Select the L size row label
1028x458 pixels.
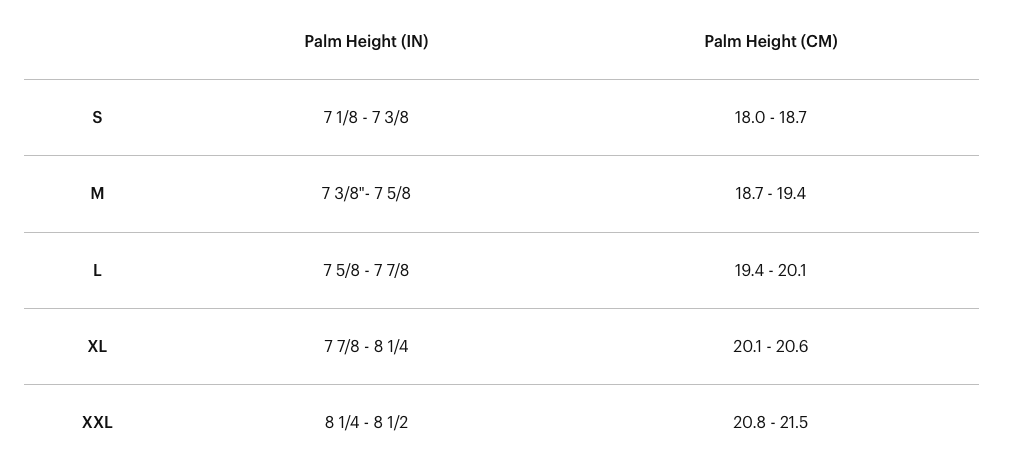[97, 270]
